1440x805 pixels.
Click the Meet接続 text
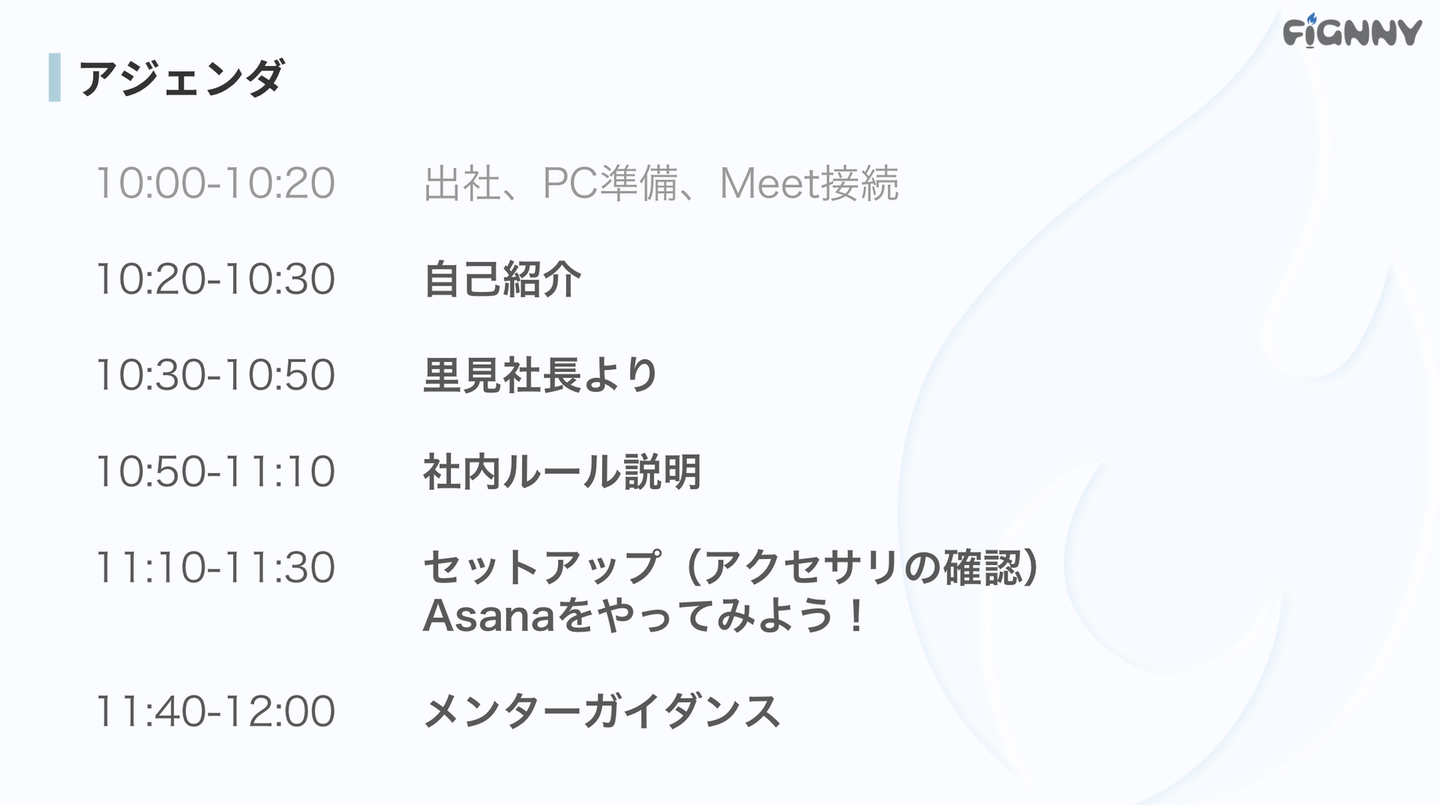coord(809,184)
